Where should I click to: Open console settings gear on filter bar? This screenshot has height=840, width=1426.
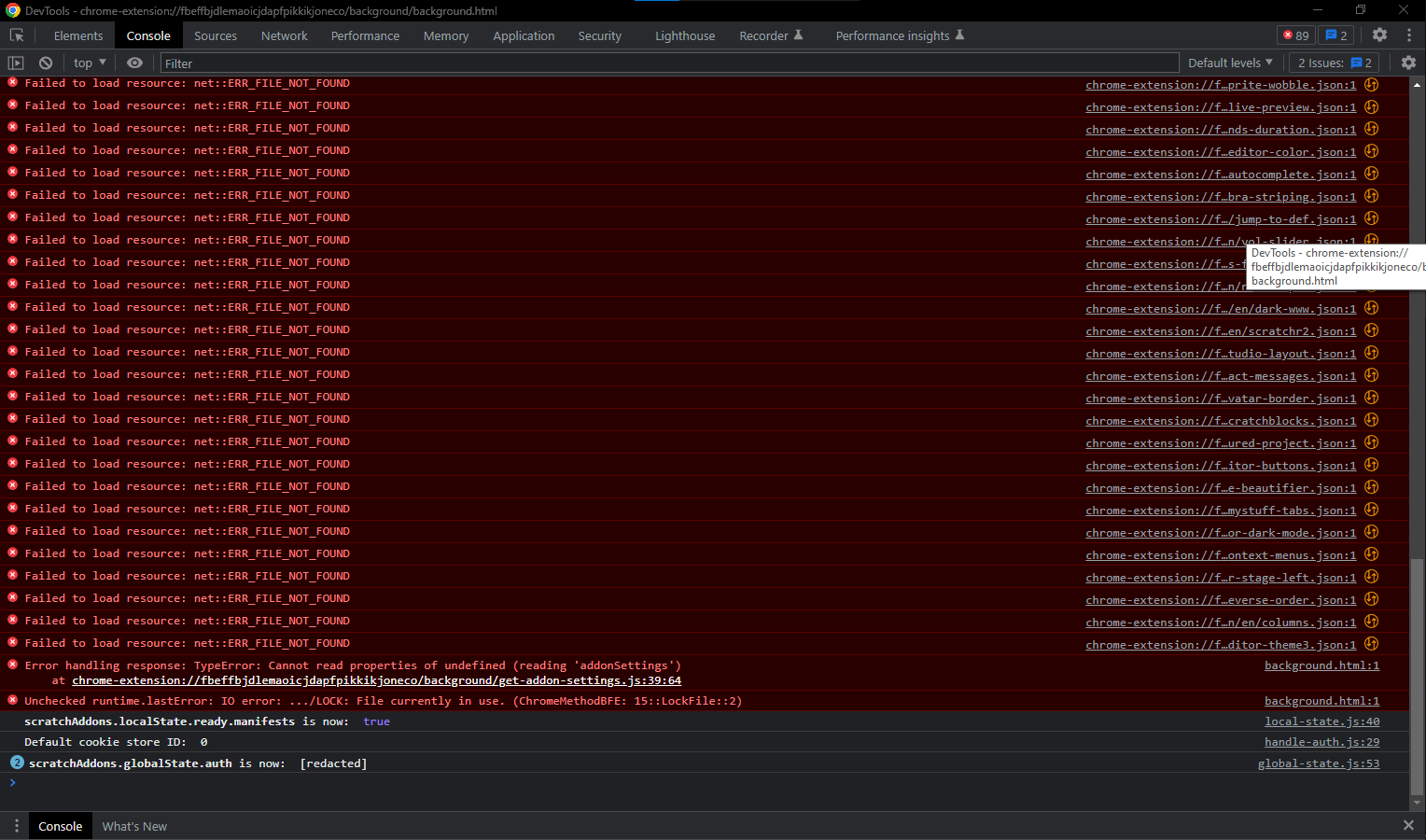pos(1408,63)
